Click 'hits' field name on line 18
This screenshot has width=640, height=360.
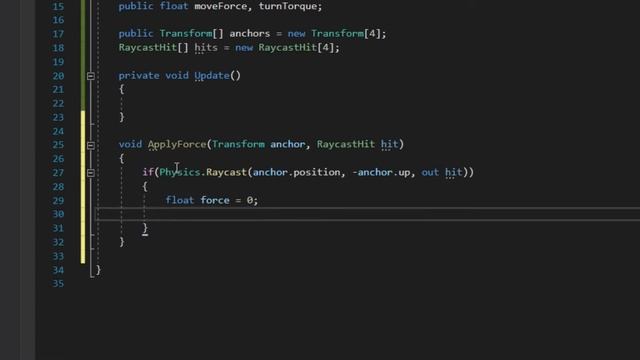click(206, 48)
